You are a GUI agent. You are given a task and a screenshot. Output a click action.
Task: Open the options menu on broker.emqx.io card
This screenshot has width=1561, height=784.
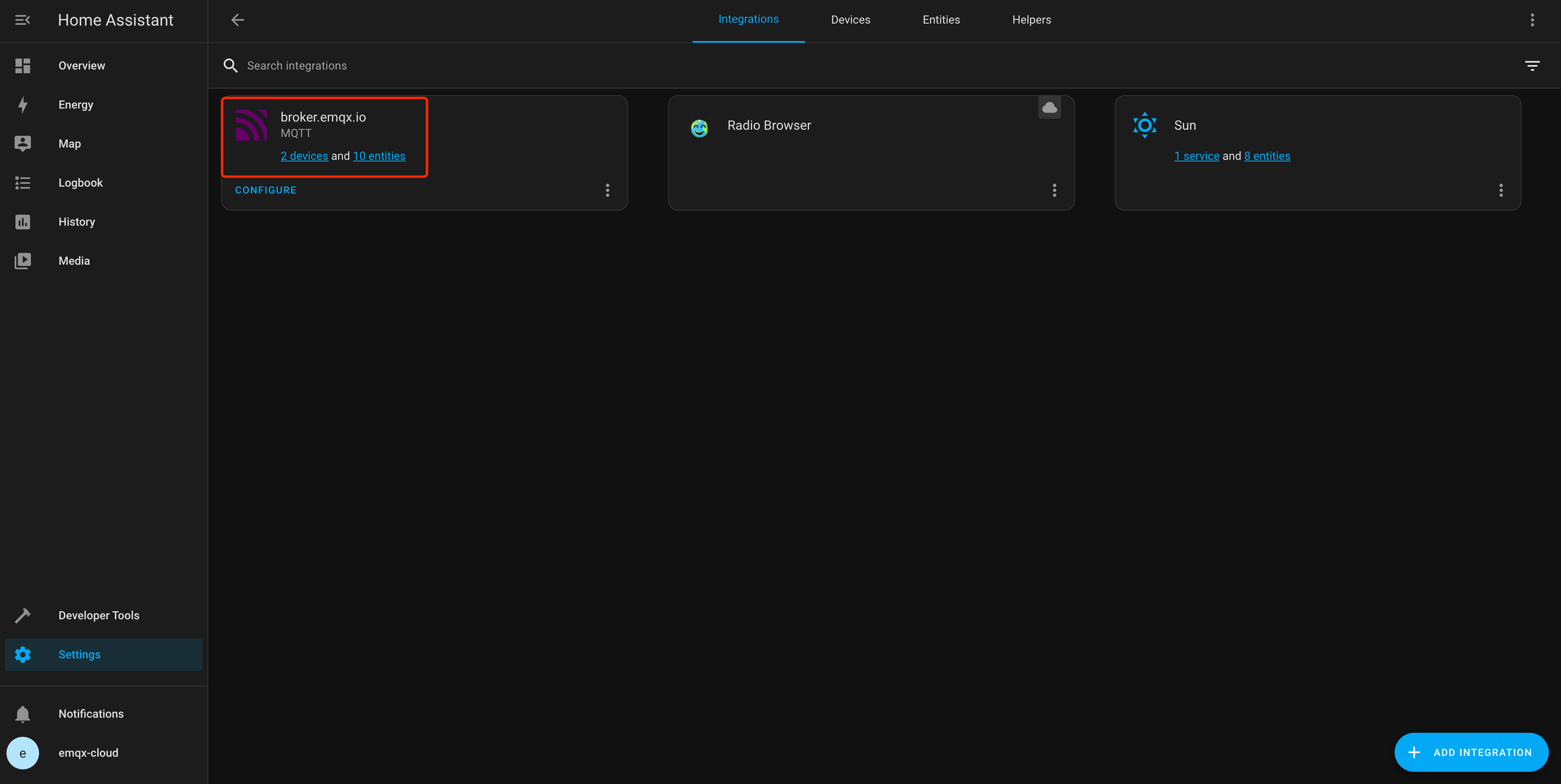coord(607,189)
